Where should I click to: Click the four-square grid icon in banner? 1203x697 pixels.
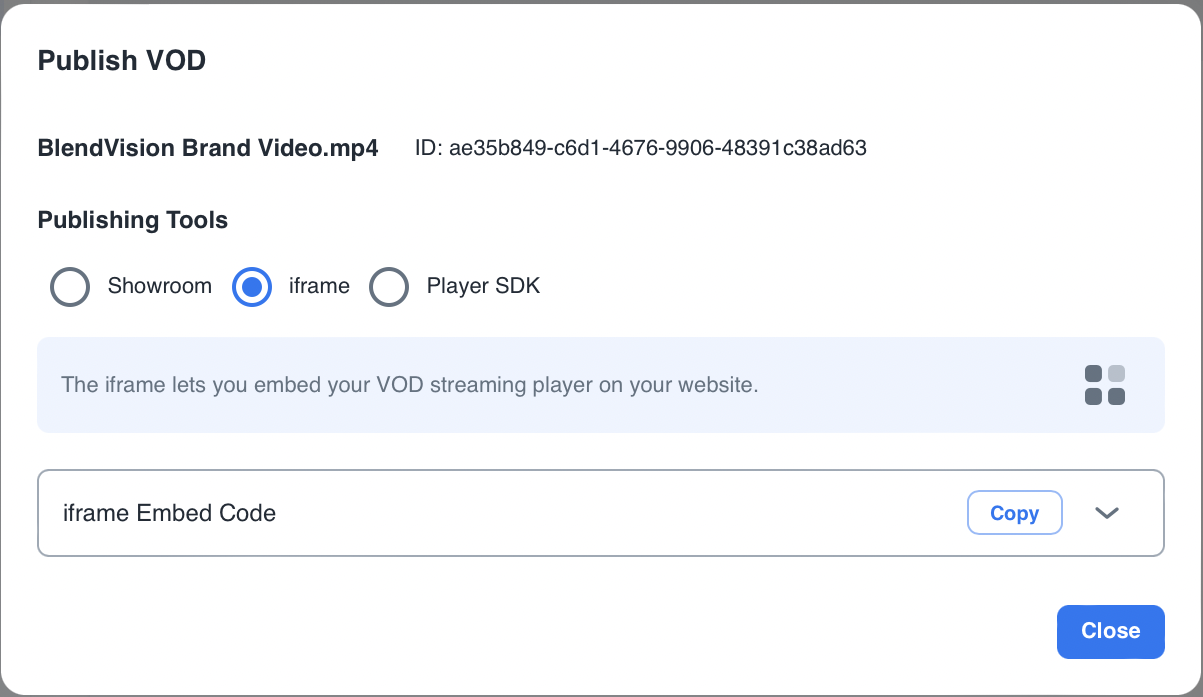coord(1105,385)
